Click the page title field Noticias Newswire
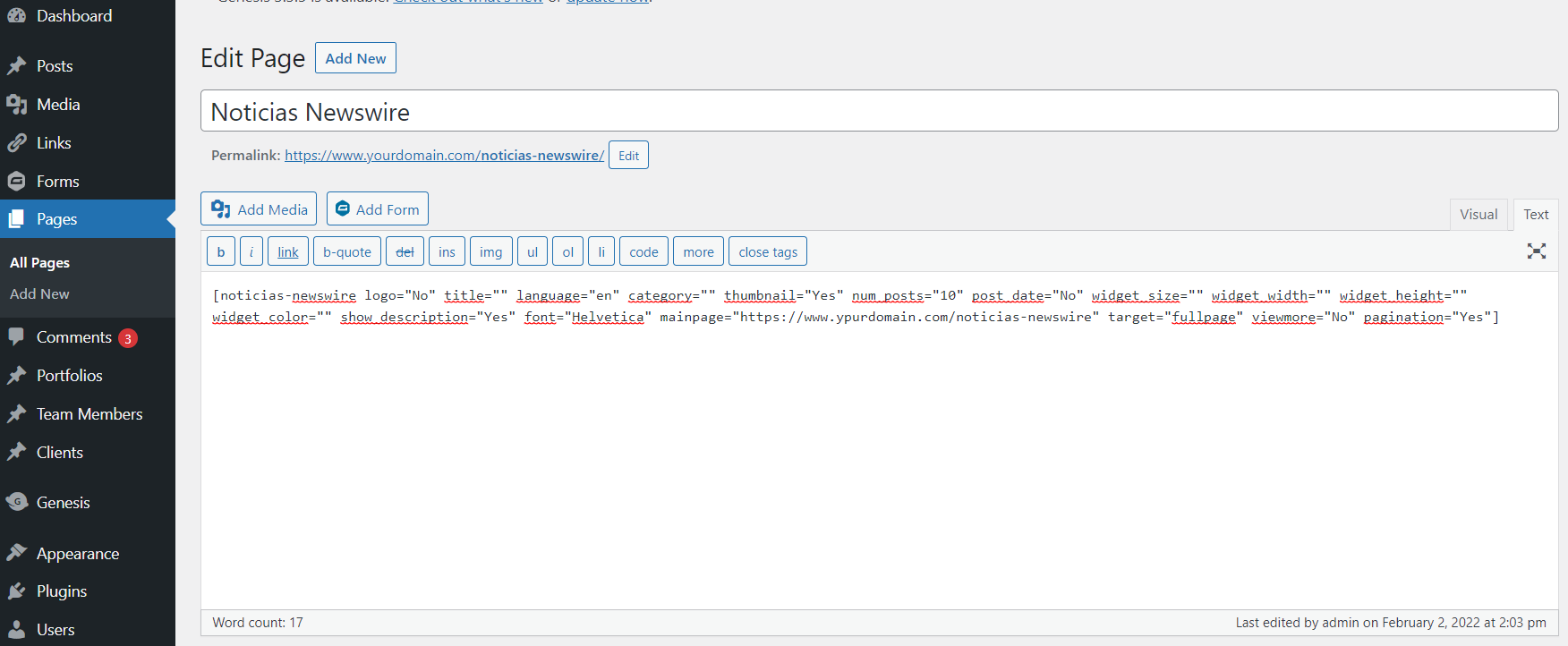The height and width of the screenshot is (646, 1568). (x=879, y=111)
